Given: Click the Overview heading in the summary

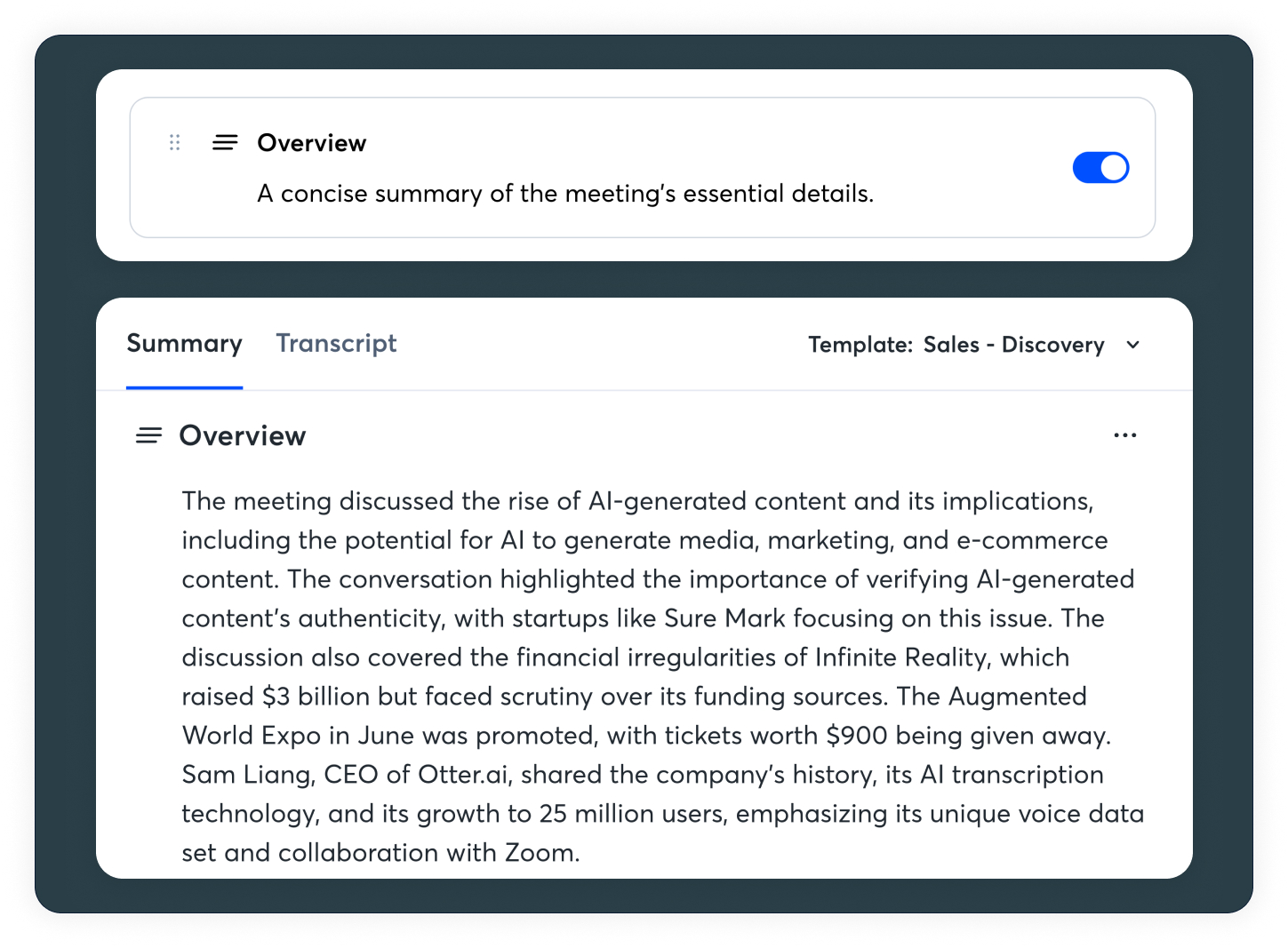Looking at the screenshot, I should pyautogui.click(x=242, y=435).
